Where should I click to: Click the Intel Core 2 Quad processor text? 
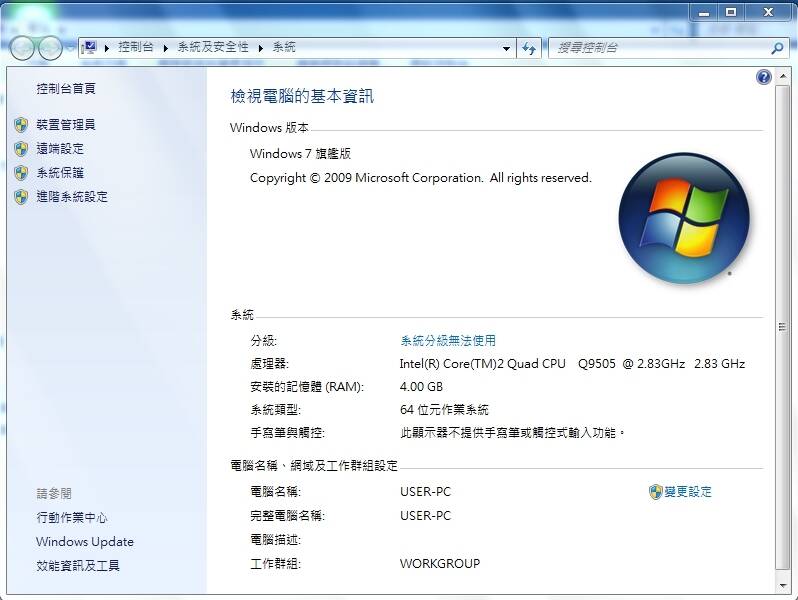coord(572,364)
